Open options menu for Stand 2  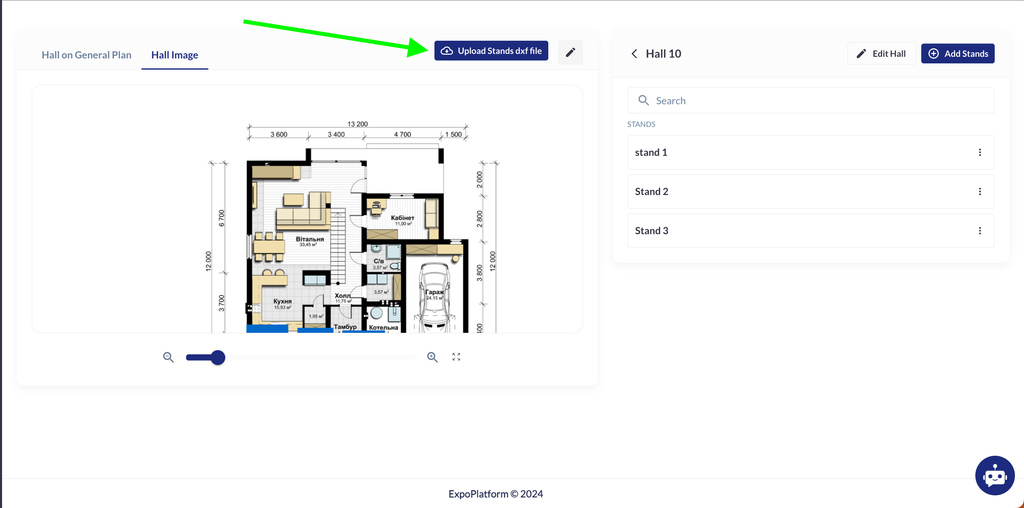tap(979, 192)
